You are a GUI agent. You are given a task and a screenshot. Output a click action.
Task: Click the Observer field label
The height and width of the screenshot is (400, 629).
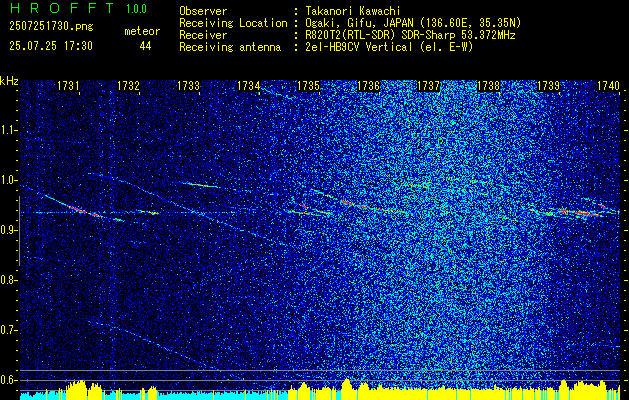[203, 11]
